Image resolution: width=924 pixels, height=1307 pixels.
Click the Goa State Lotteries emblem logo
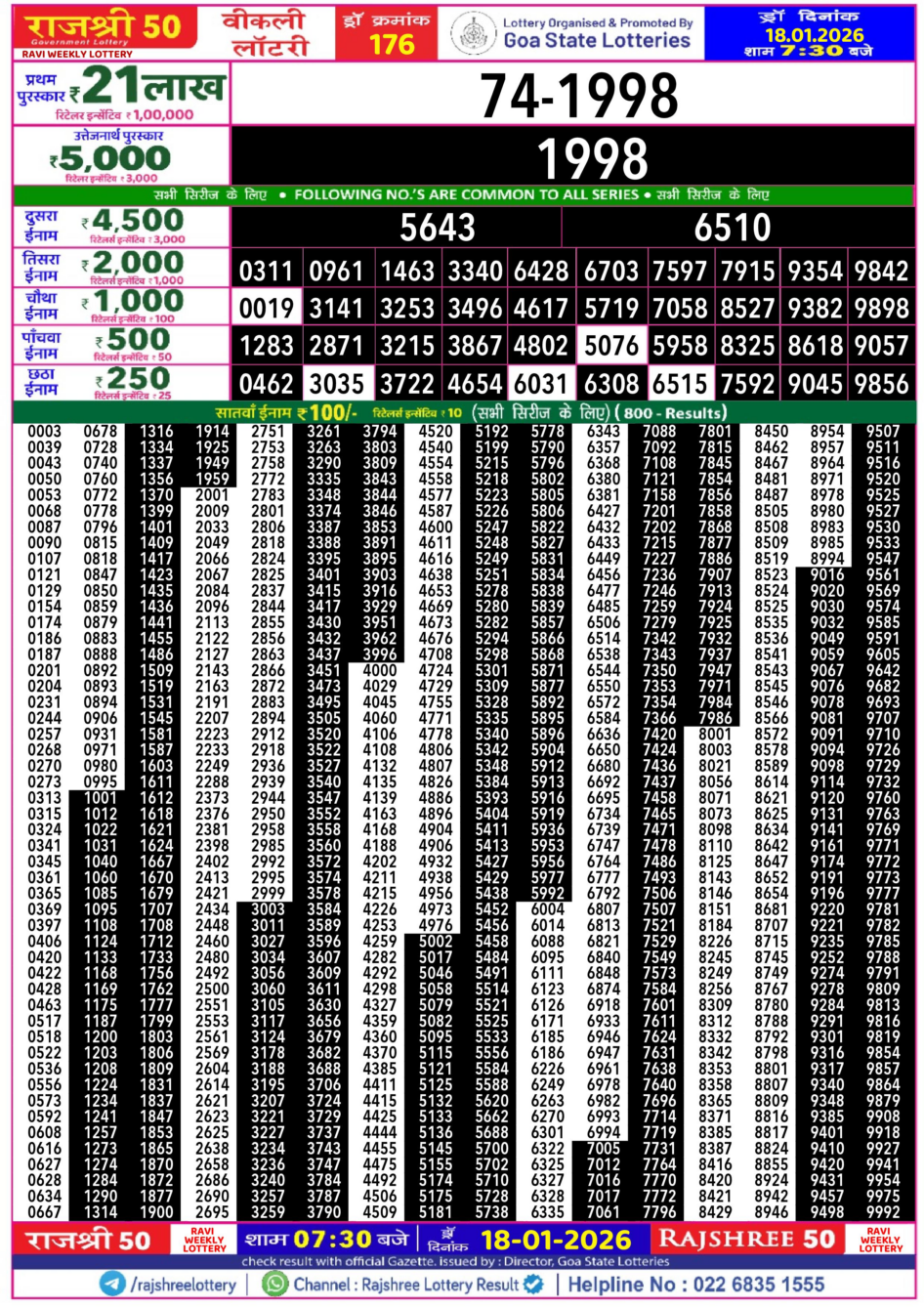(475, 30)
